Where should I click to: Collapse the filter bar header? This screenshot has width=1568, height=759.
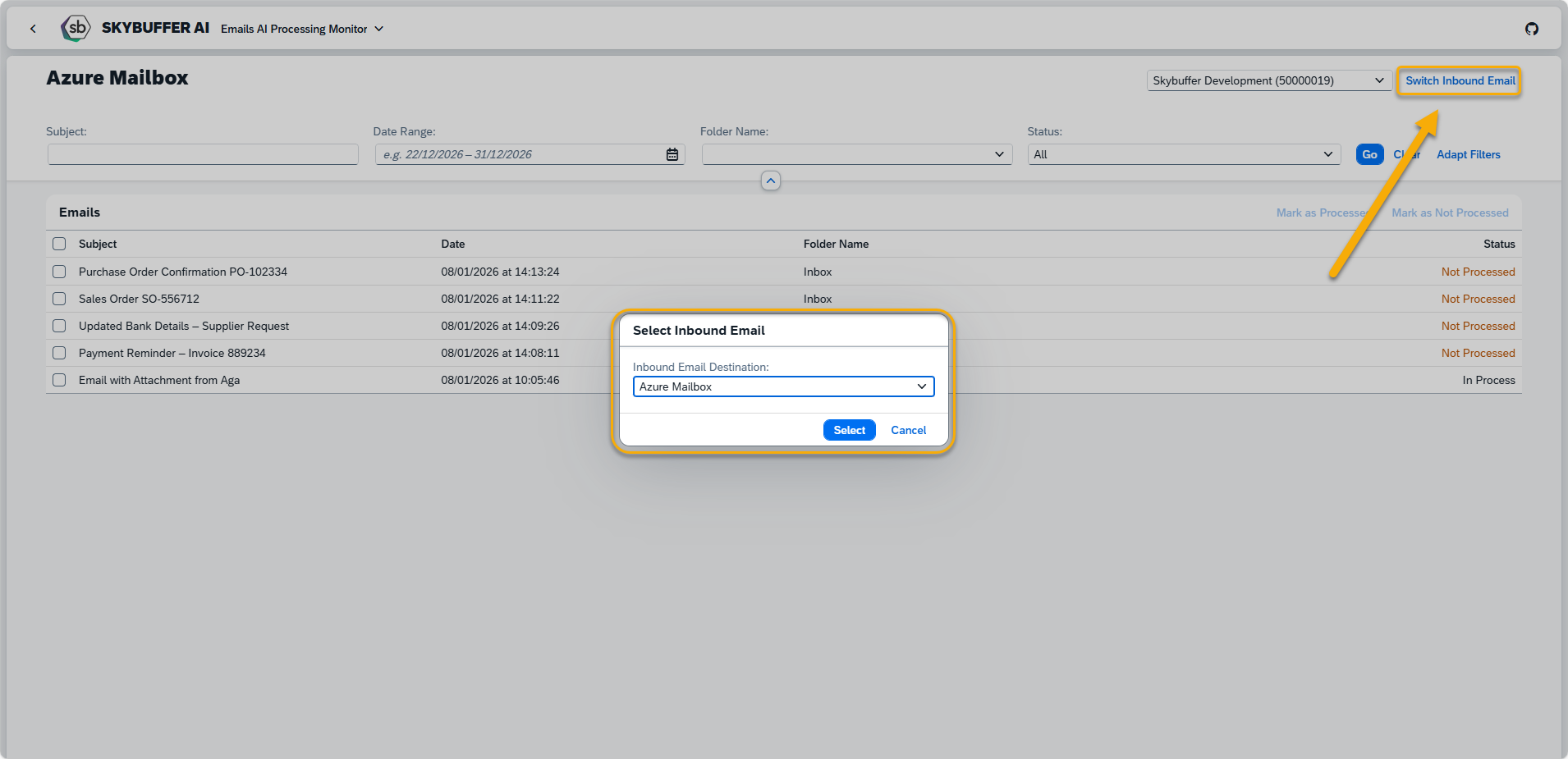click(770, 181)
